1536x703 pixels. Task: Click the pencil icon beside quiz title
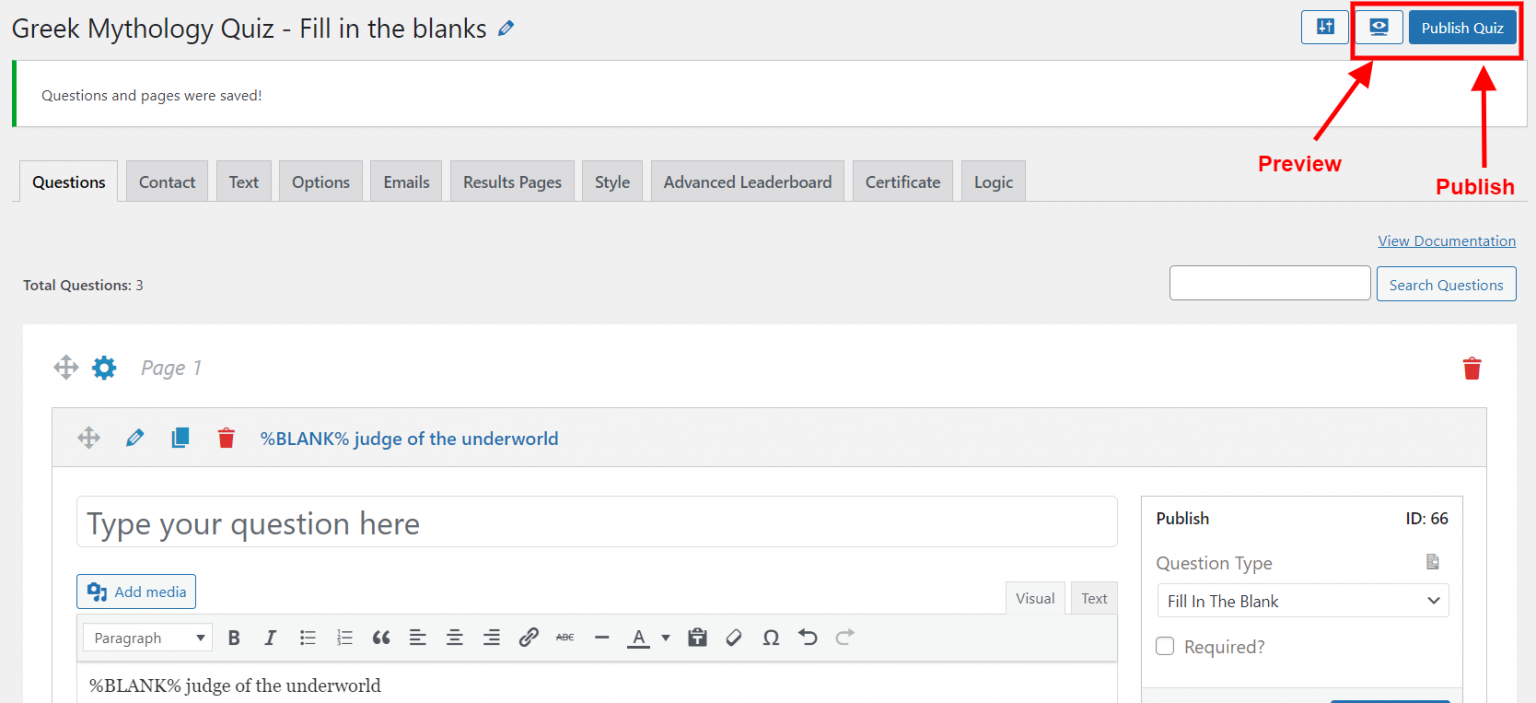pos(506,29)
